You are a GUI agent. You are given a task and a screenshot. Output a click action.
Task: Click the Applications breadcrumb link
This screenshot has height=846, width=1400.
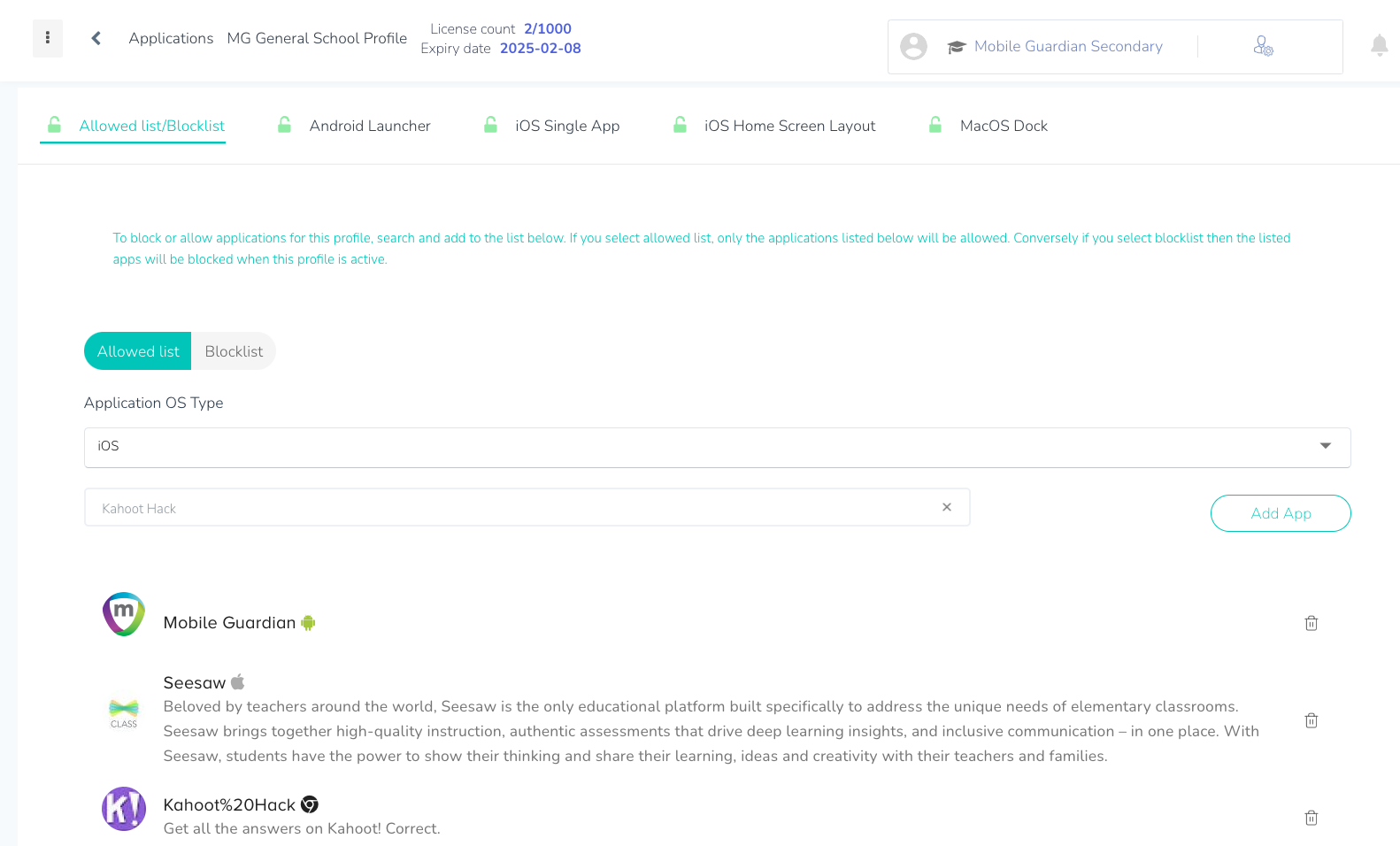[x=171, y=38]
